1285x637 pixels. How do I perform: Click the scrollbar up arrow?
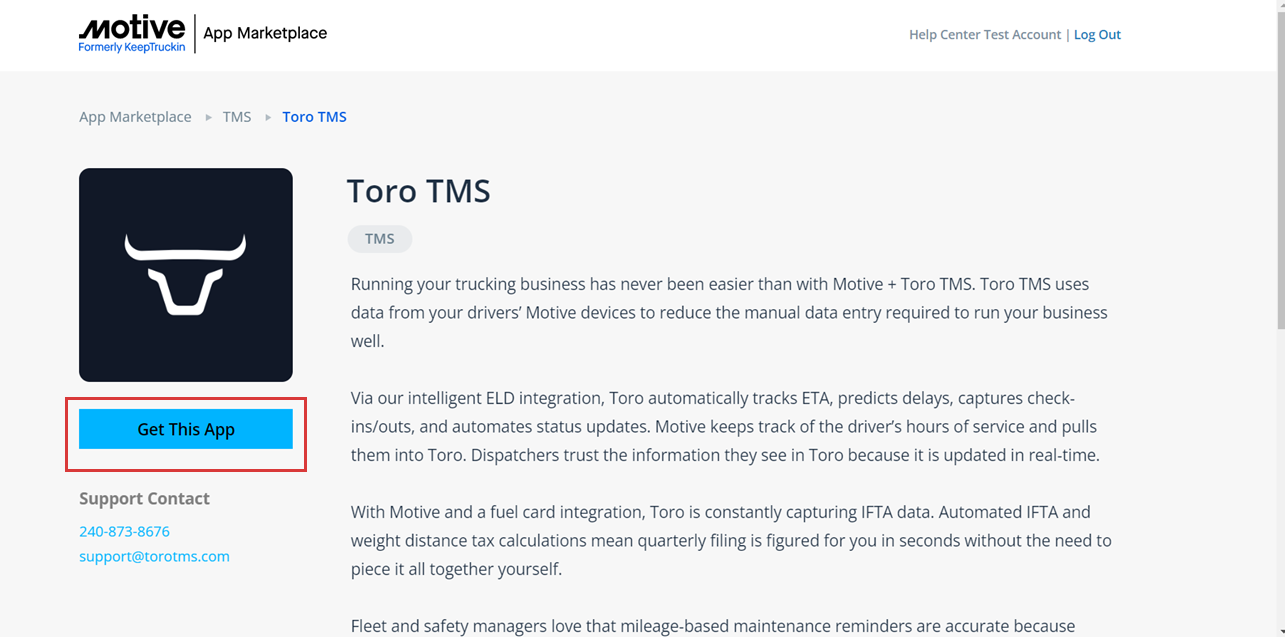pos(1279,7)
